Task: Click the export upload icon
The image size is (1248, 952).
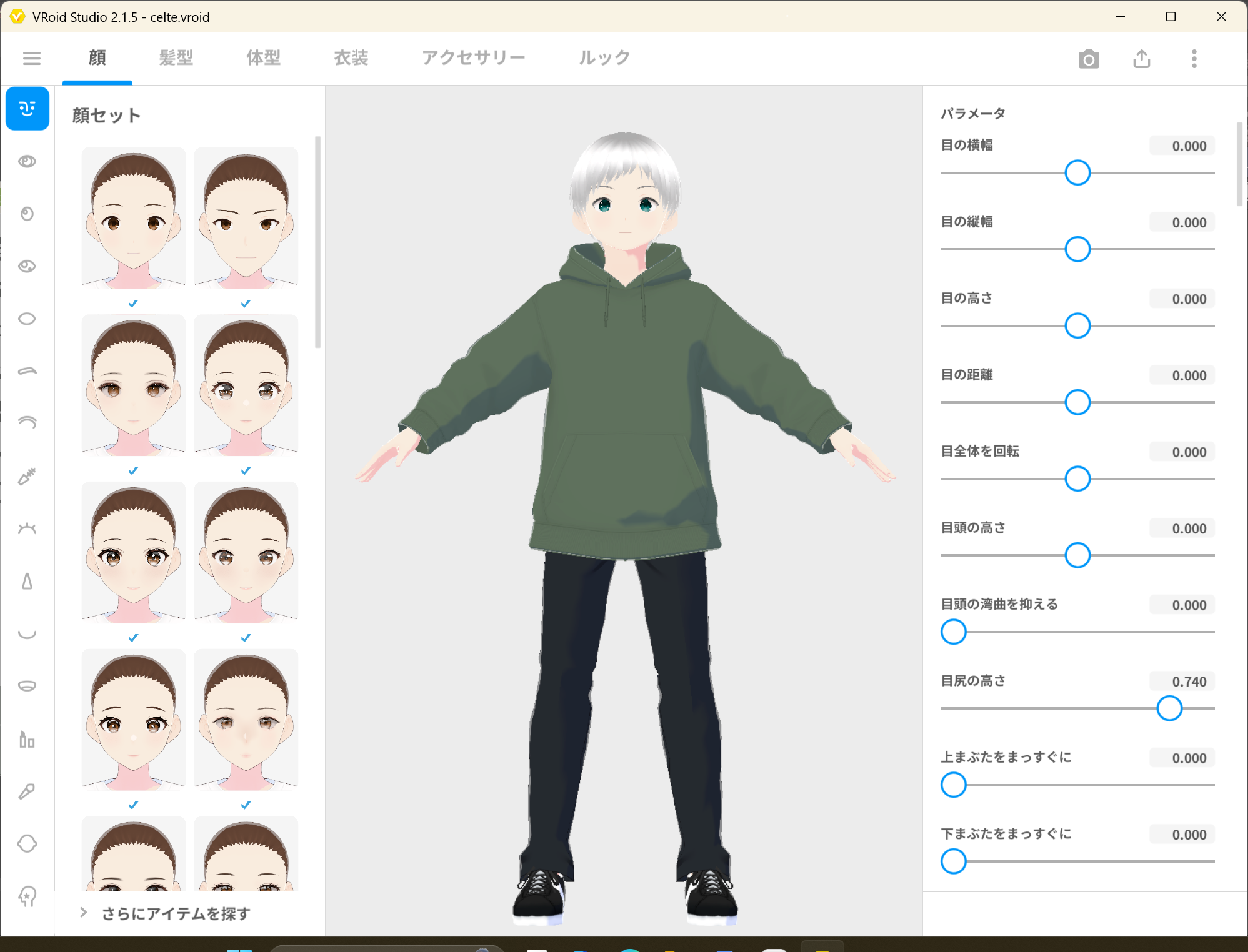Action: click(1141, 59)
